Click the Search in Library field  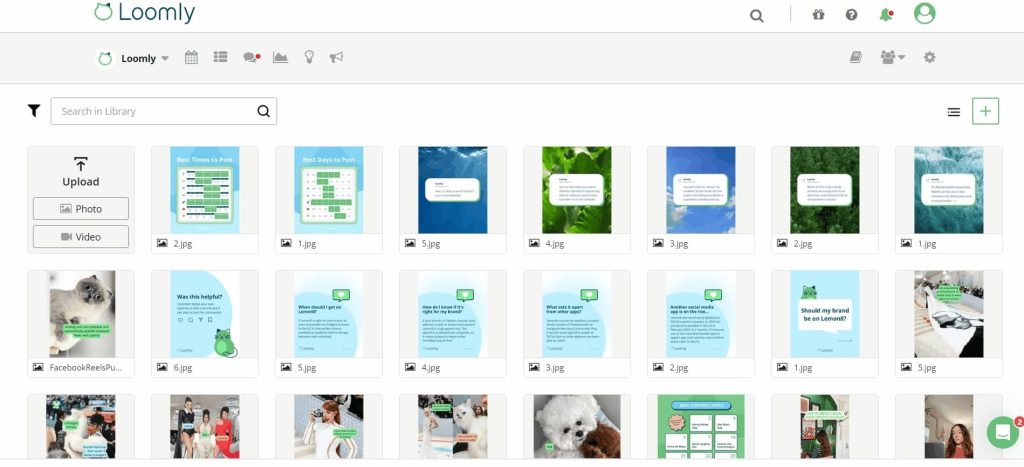155,111
